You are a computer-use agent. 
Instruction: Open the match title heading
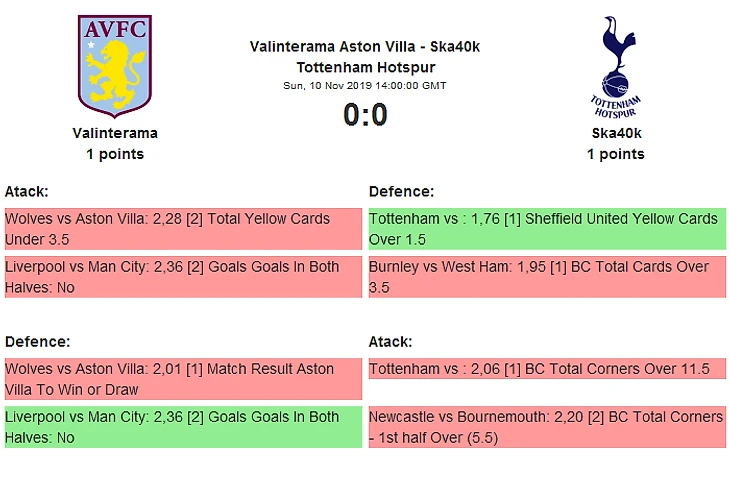[365, 57]
